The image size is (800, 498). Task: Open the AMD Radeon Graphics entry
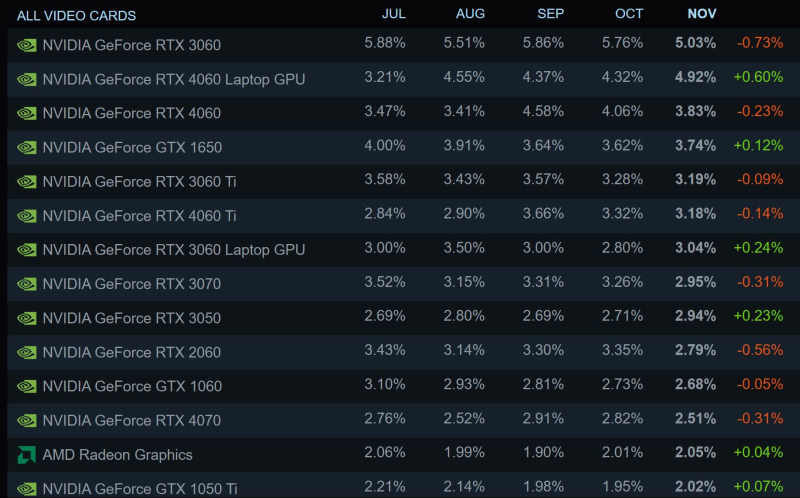click(x=117, y=454)
